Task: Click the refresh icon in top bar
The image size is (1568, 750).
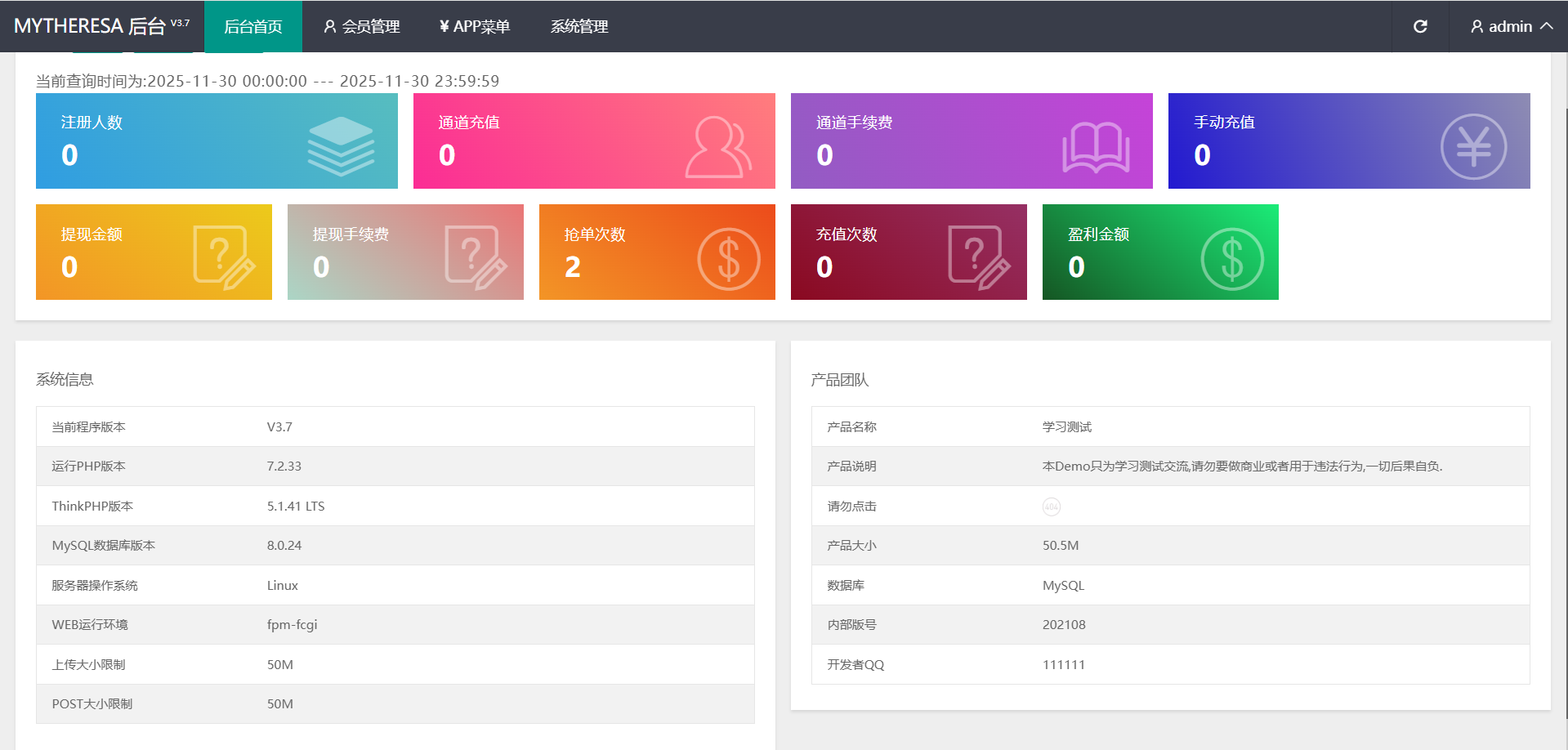Action: pyautogui.click(x=1420, y=26)
